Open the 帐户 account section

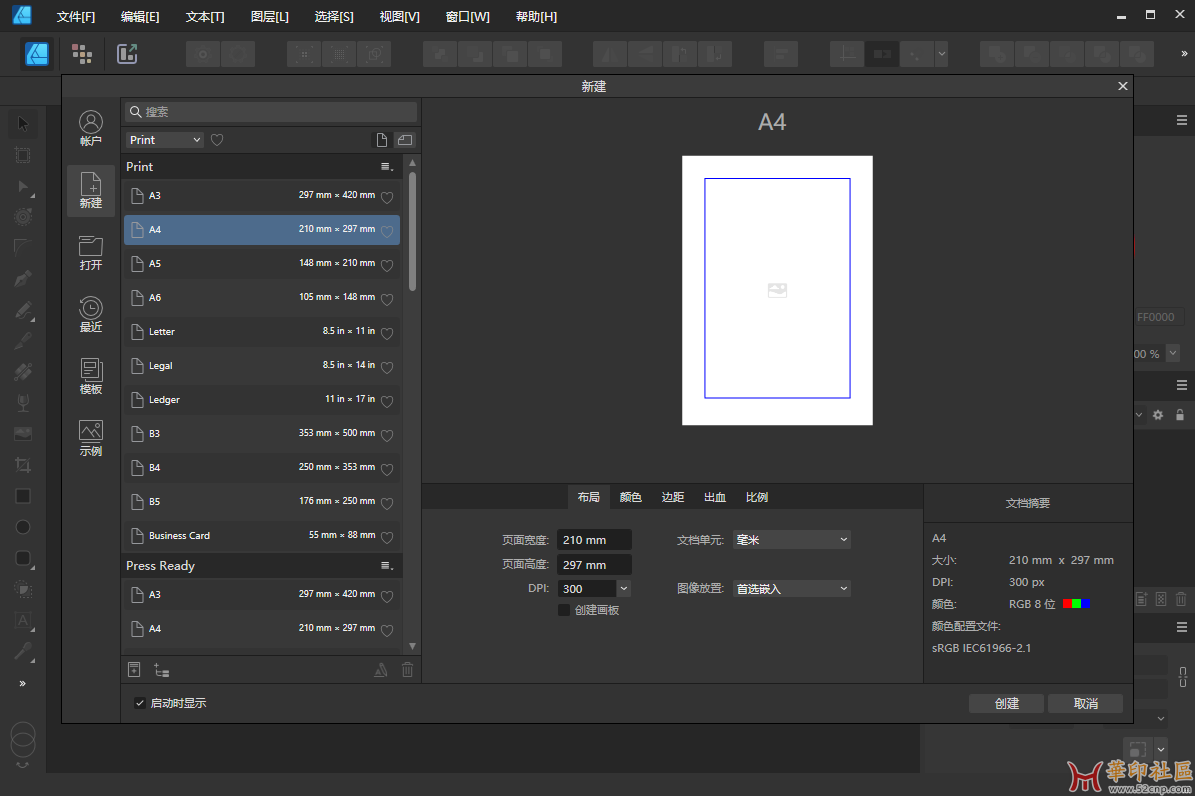click(91, 128)
